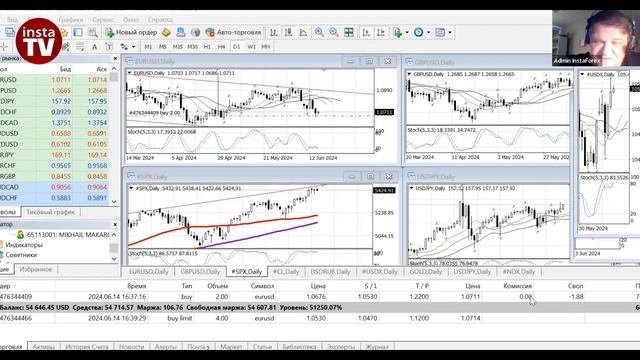Screen dimensions: 640x360
Task: Set timeframe to H1
Action: [207, 47]
